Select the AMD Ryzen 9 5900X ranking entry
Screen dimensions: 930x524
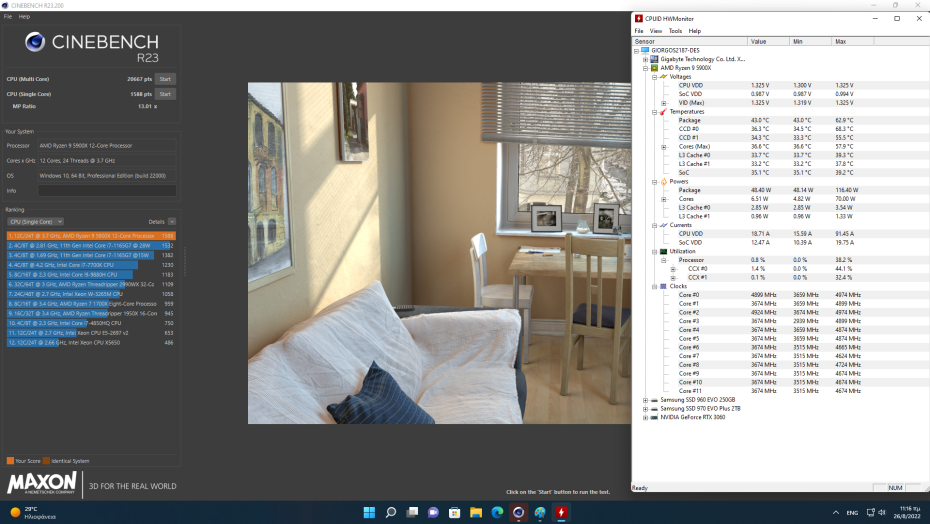[91, 236]
